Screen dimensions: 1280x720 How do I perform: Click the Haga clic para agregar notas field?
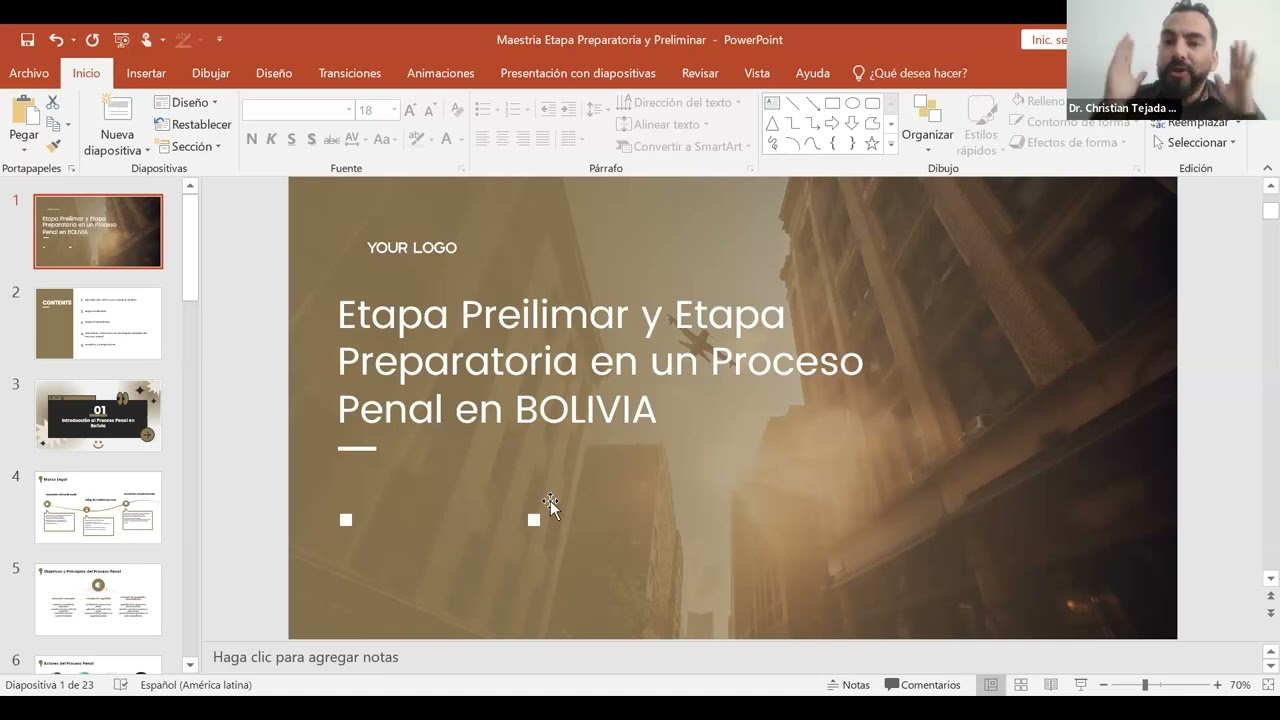point(306,657)
